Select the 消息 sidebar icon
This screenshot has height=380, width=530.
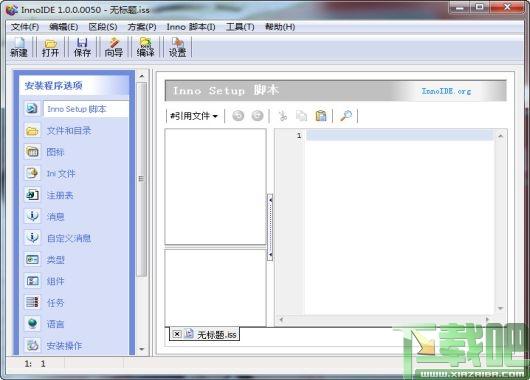(x=32, y=216)
